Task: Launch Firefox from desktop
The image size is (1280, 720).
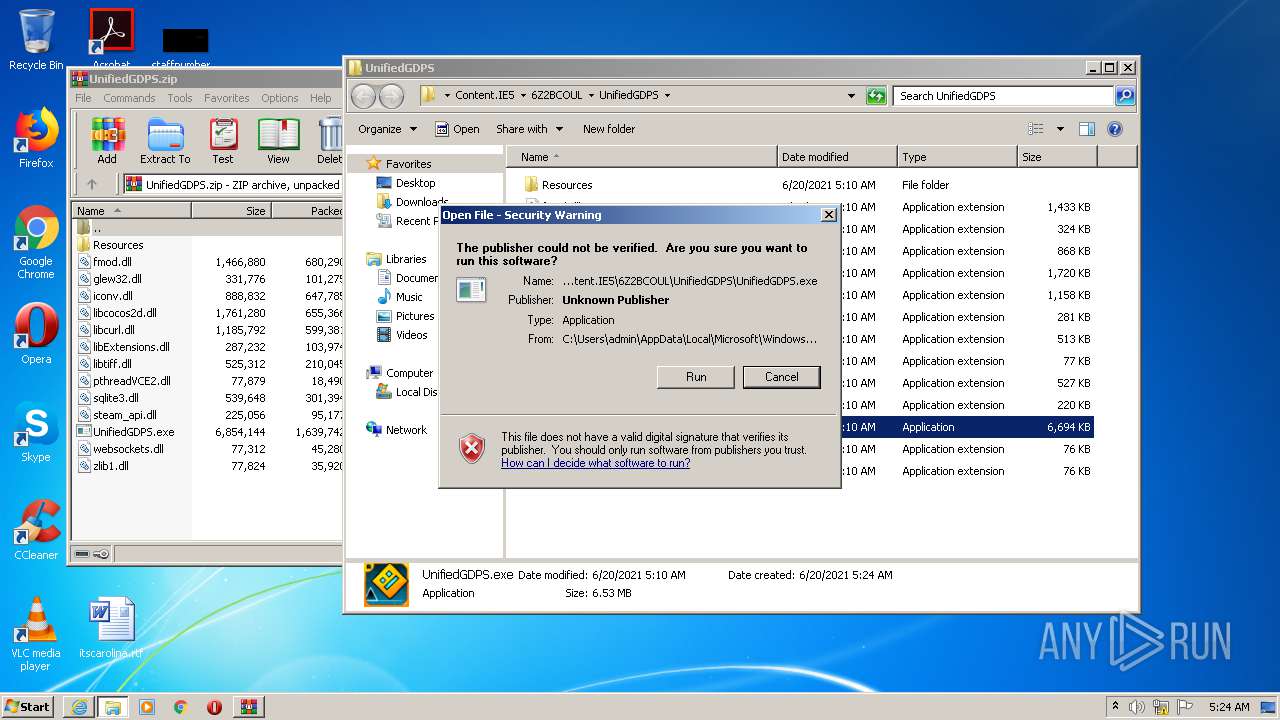Action: click(36, 138)
